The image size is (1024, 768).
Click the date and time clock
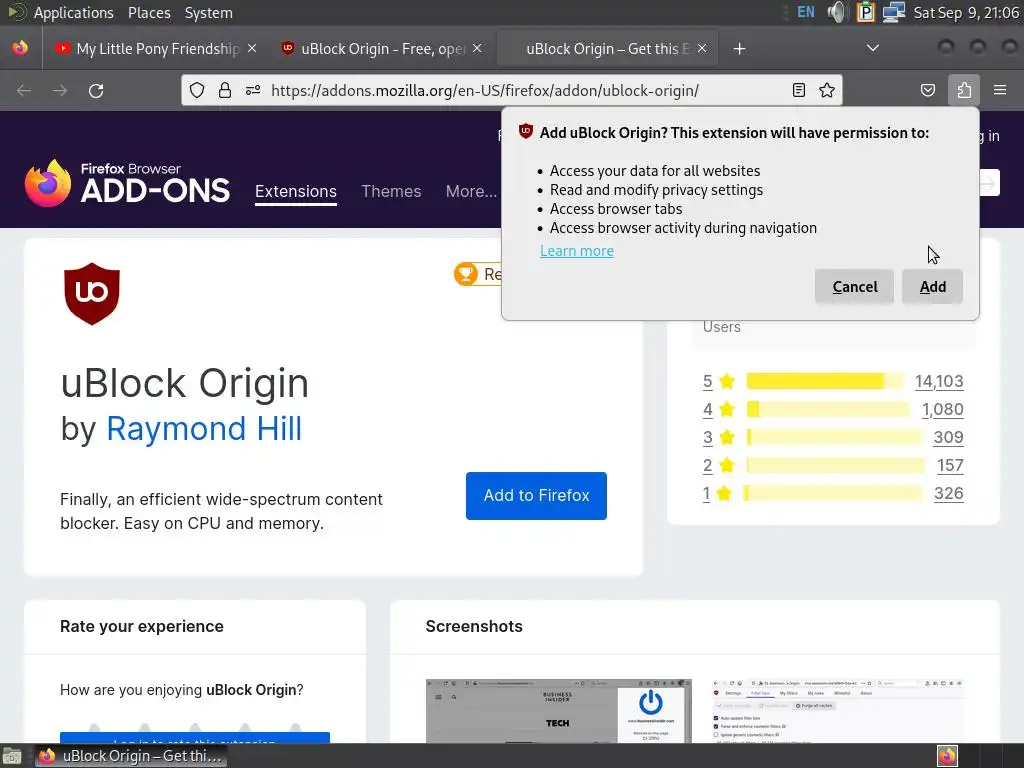click(x=966, y=12)
